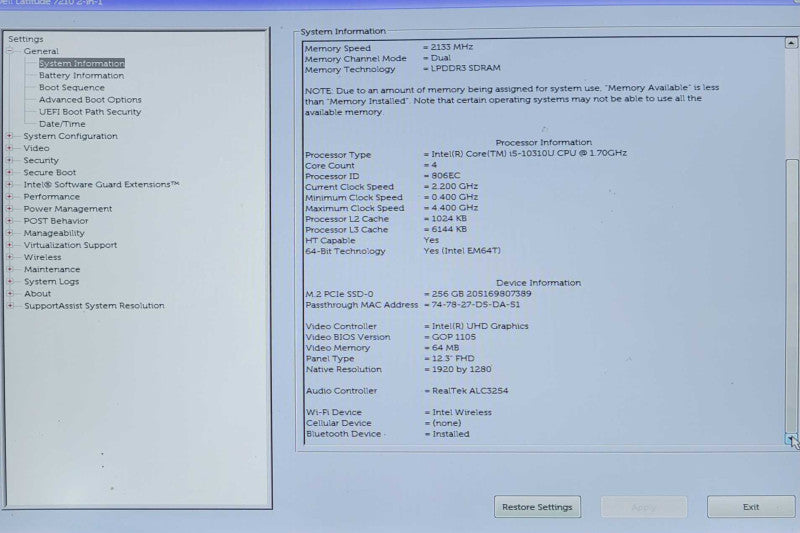This screenshot has width=800, height=533.
Task: Click the Wi-Fi Device Intel Wireless value
Action: pyautogui.click(x=462, y=412)
